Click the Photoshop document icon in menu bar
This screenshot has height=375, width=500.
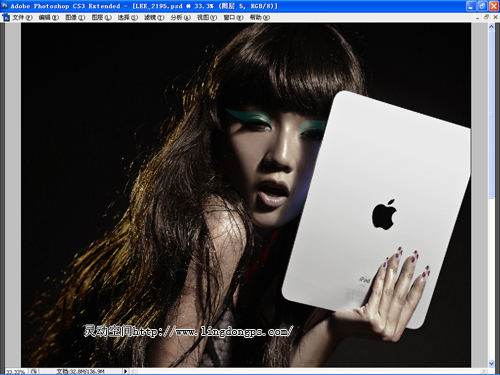point(6,18)
